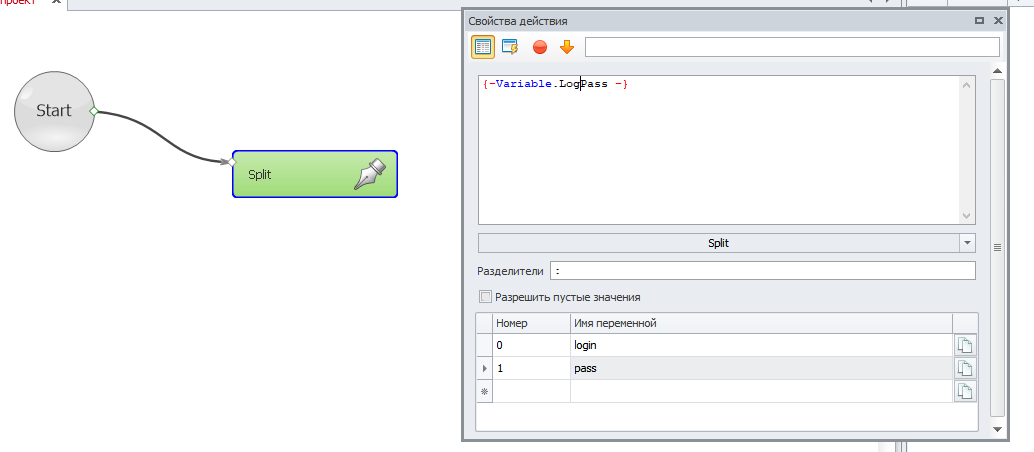Close the проект tab
1034x452 pixels.
(56, 2)
